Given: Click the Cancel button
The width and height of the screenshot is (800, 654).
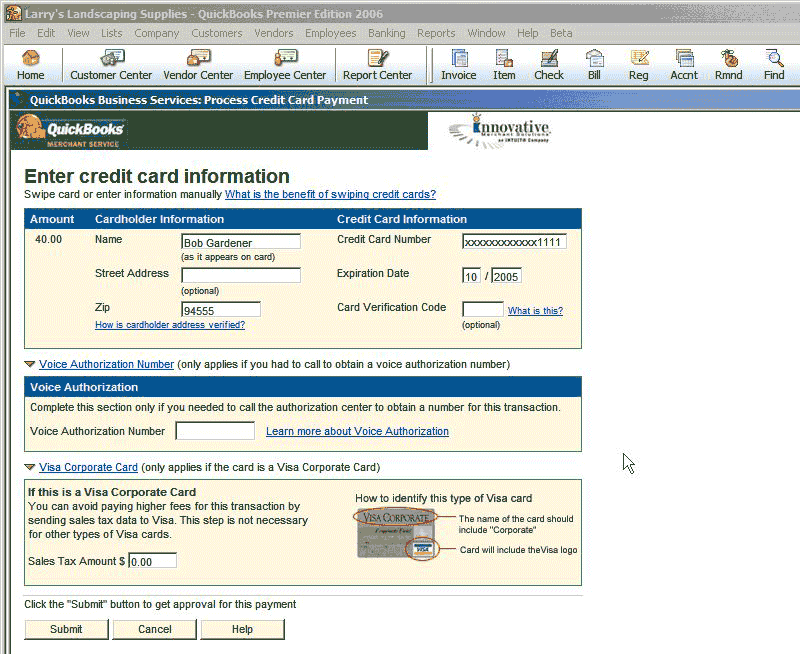Looking at the screenshot, I should click(x=155, y=629).
